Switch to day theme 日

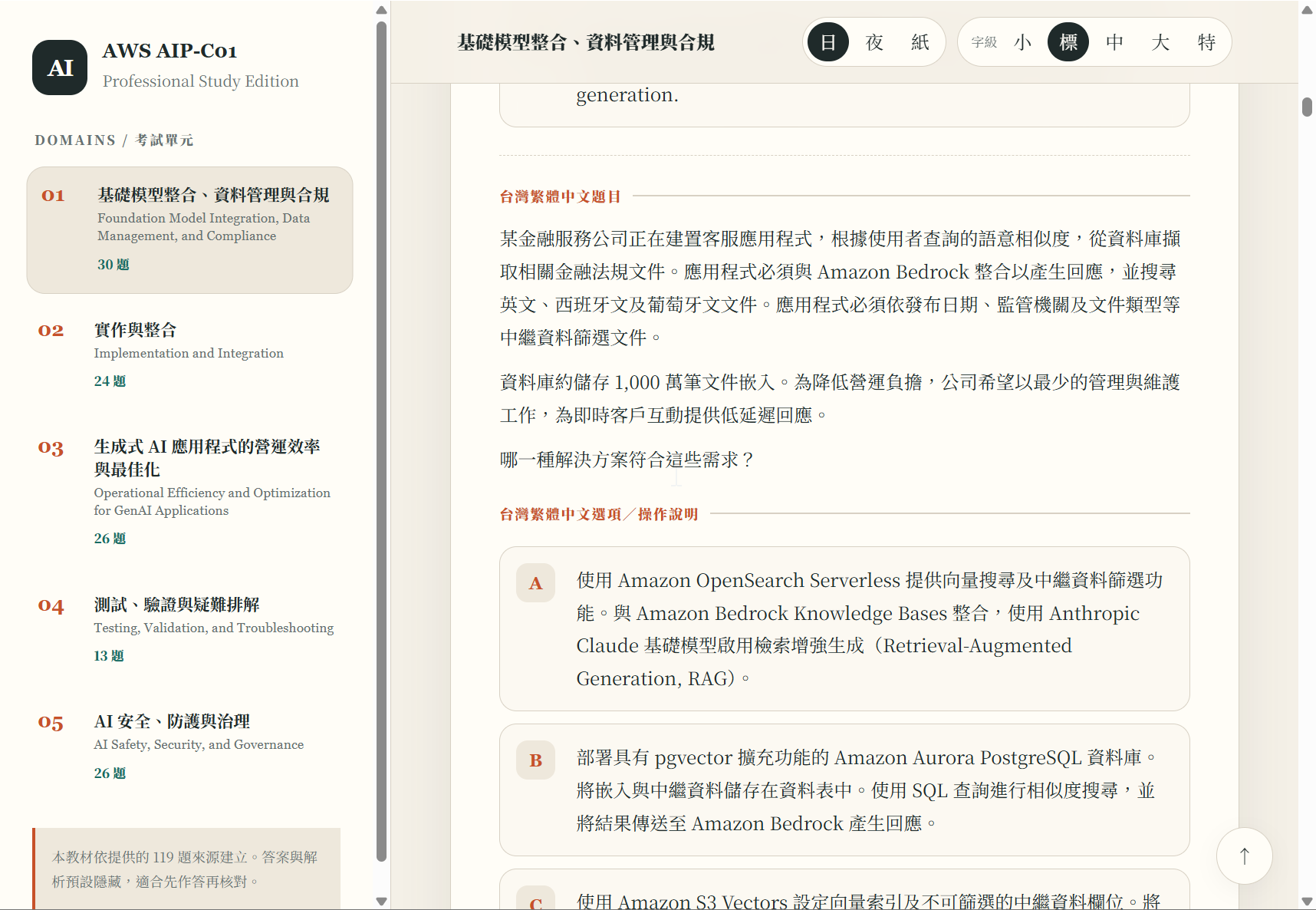tap(828, 42)
